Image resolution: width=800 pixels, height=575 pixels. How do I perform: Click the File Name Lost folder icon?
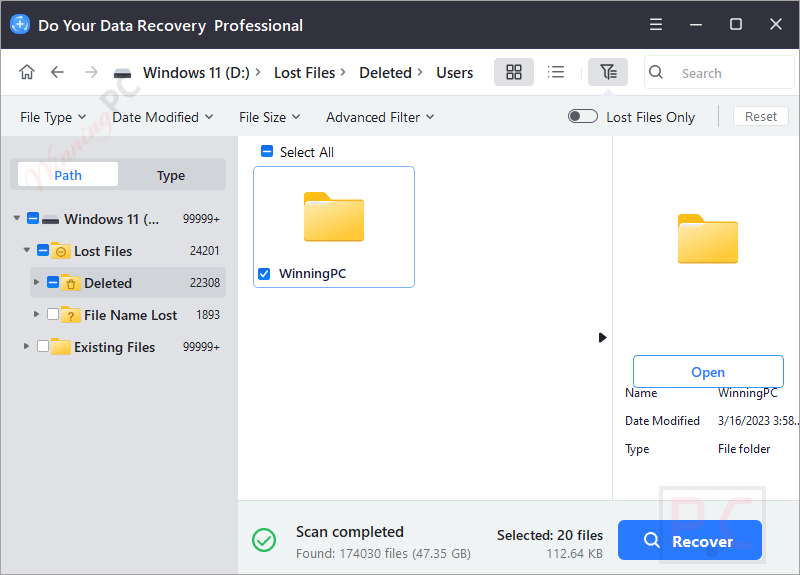(x=70, y=315)
